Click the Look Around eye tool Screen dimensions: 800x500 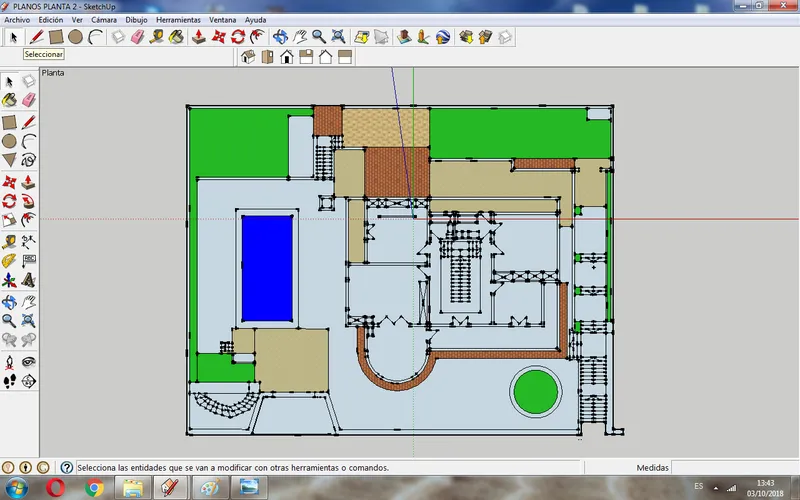29,362
